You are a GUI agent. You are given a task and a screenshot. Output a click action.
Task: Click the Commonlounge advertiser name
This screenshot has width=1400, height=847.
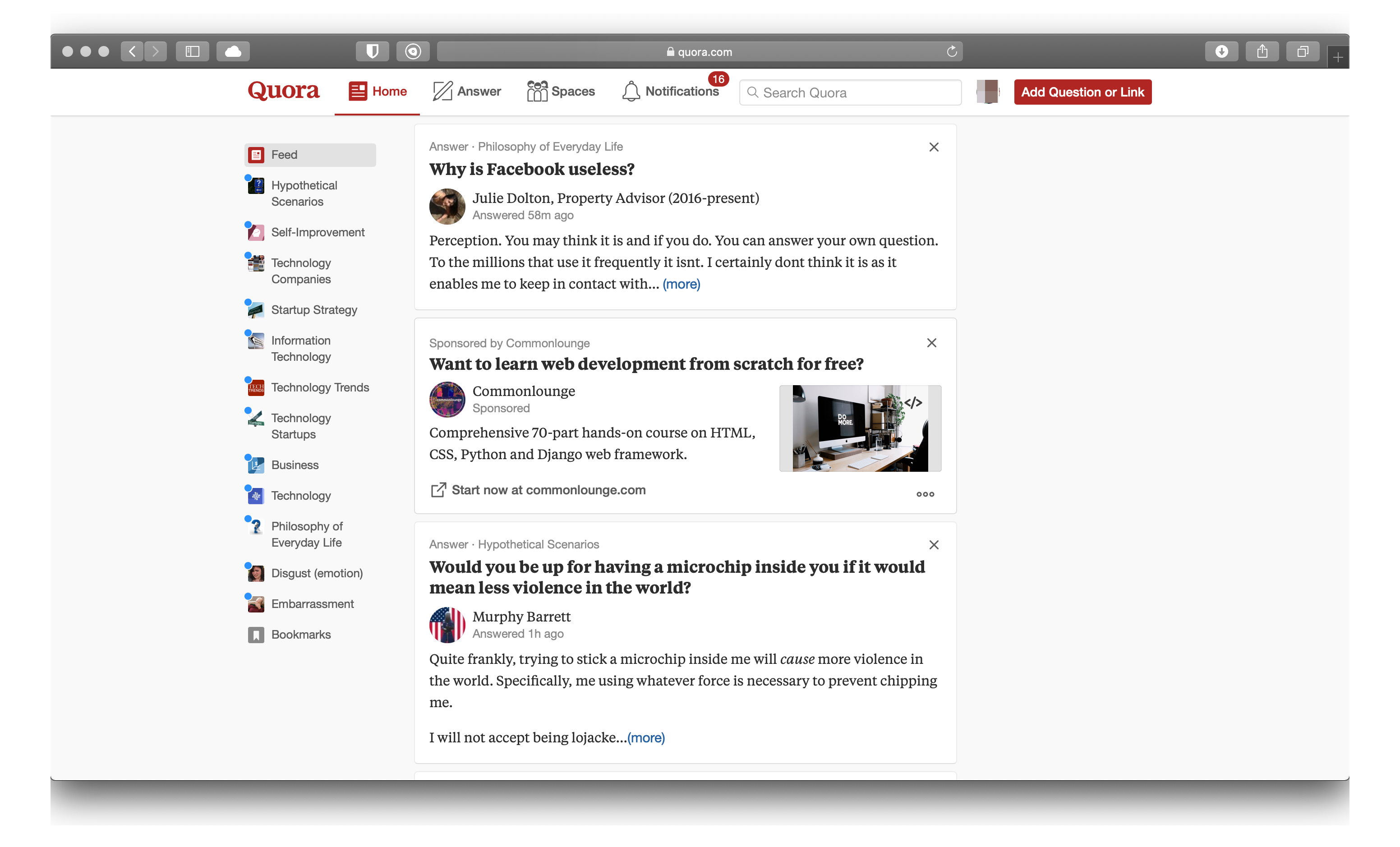(524, 391)
